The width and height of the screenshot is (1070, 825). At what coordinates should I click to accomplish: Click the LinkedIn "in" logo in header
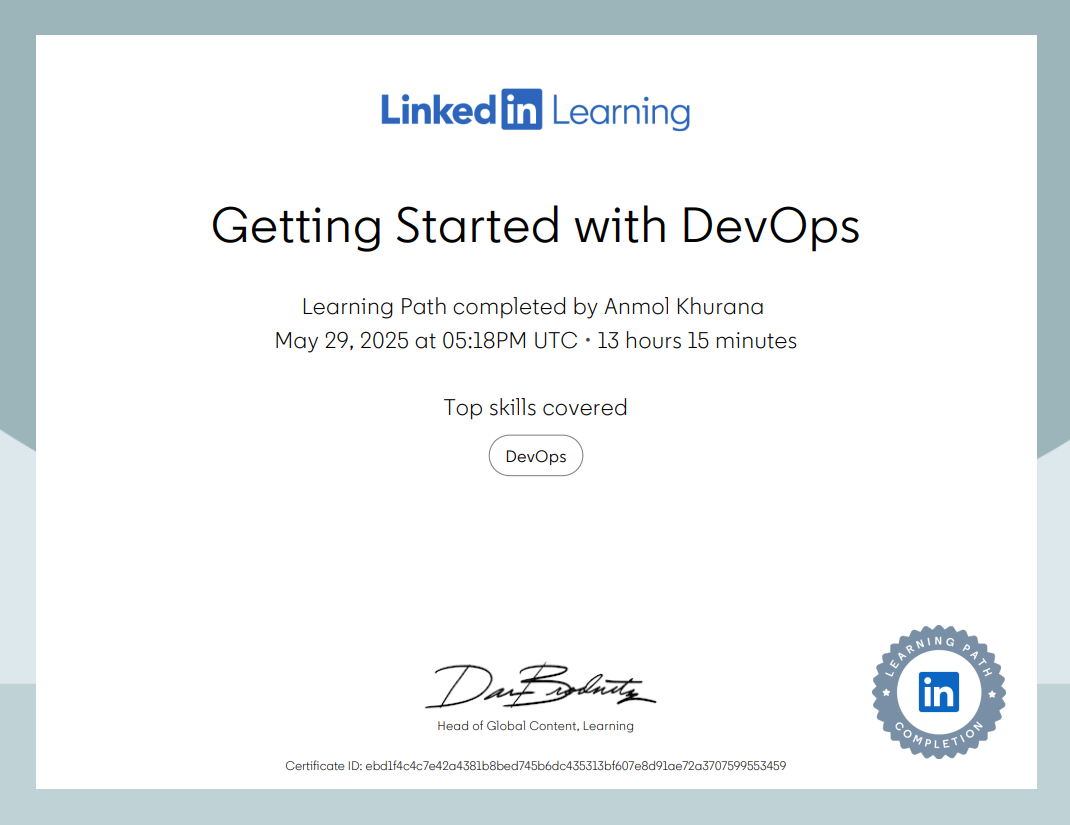pos(521,110)
